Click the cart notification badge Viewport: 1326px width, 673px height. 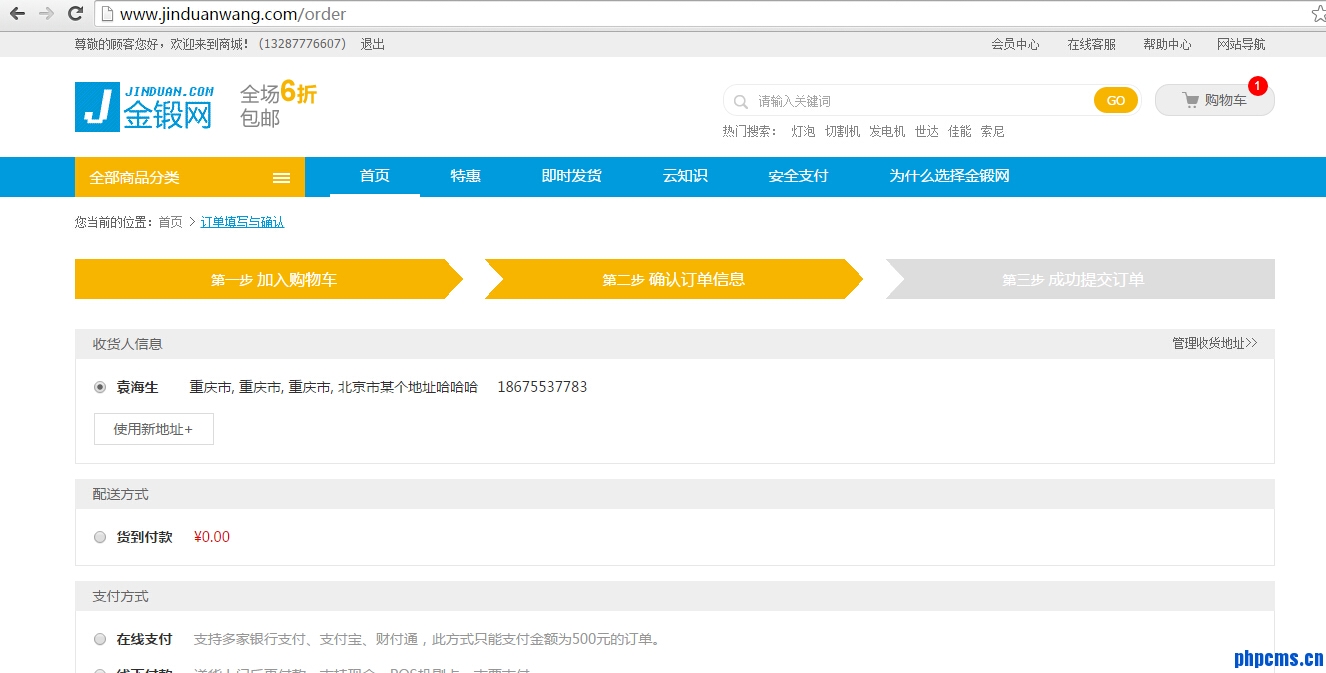coord(1258,86)
